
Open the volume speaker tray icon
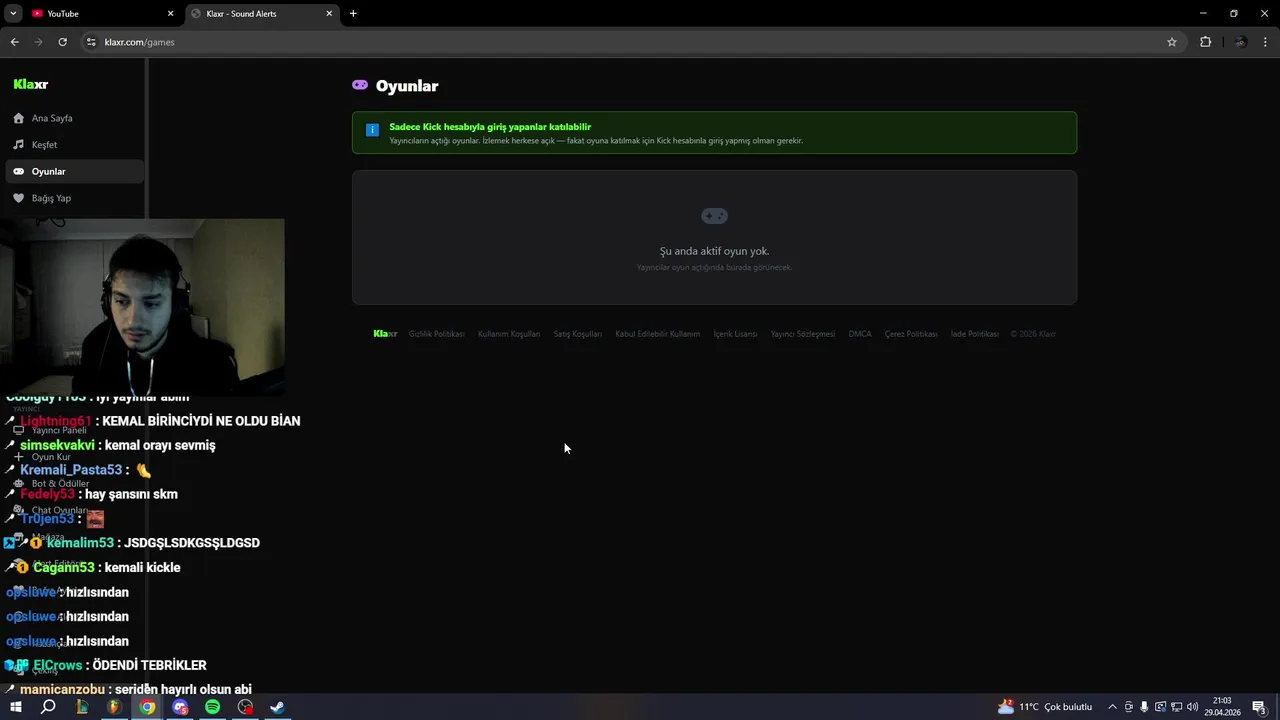tap(1192, 707)
